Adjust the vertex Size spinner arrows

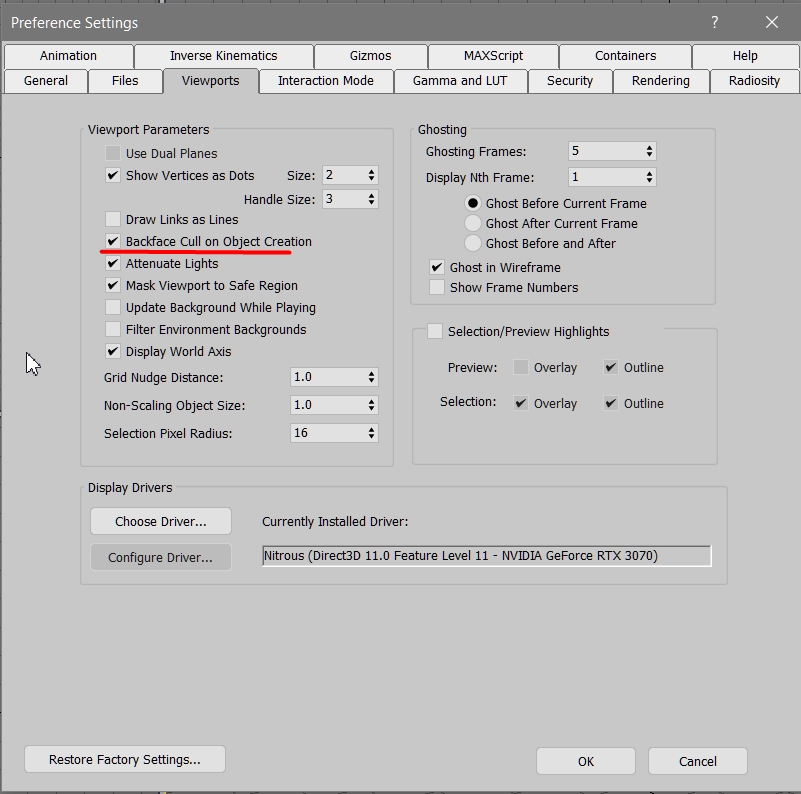coord(371,175)
